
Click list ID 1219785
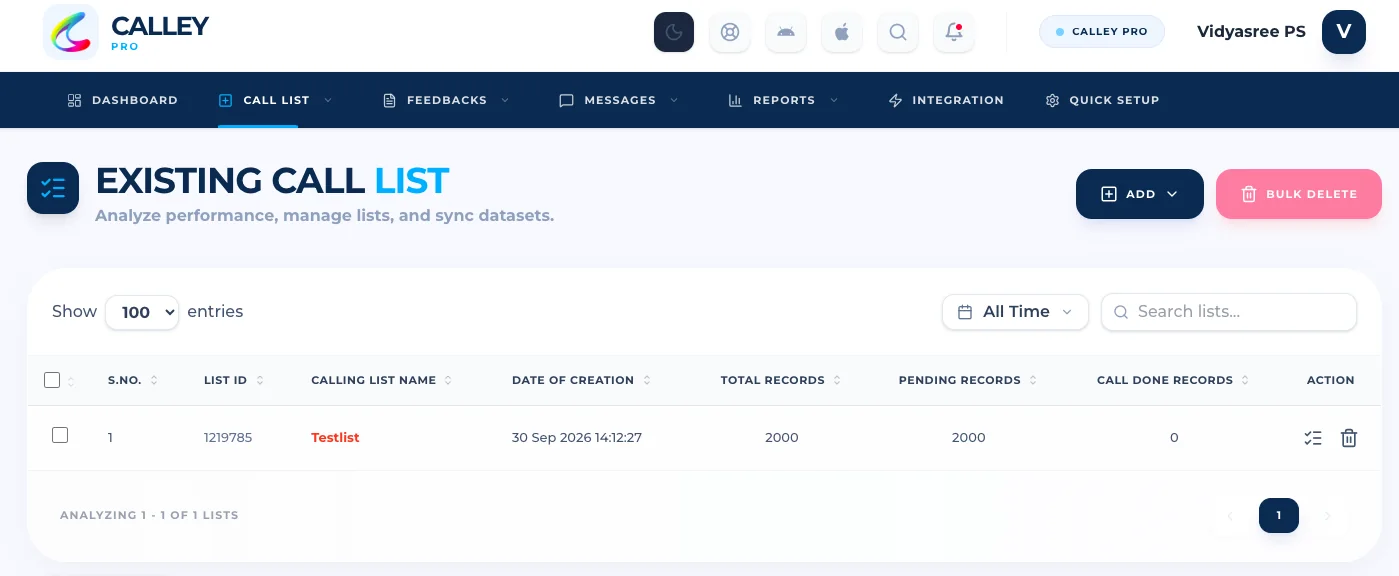228,438
